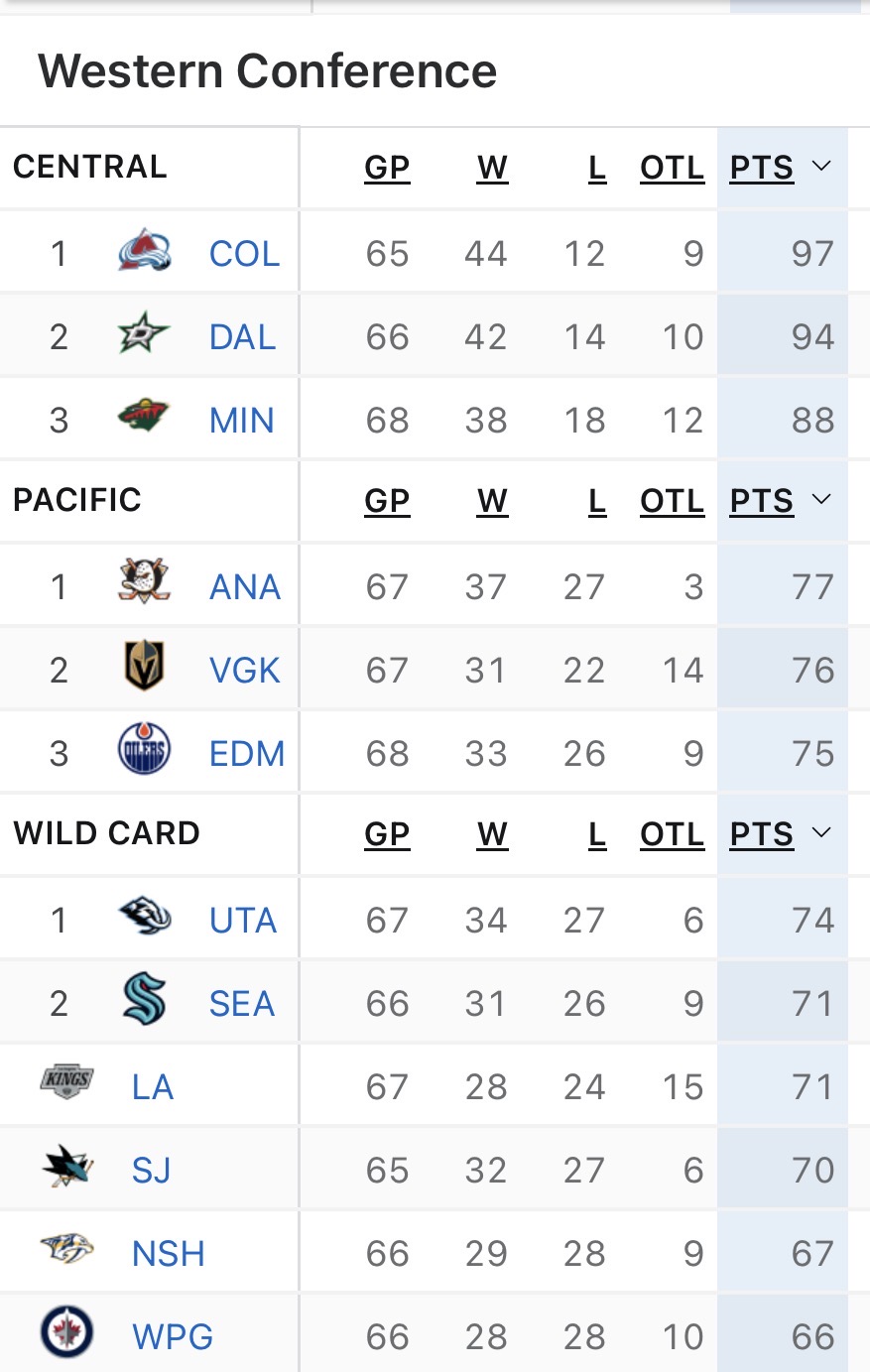
Task: Click the Colorado Avalanche team logo
Action: pyautogui.click(x=144, y=252)
